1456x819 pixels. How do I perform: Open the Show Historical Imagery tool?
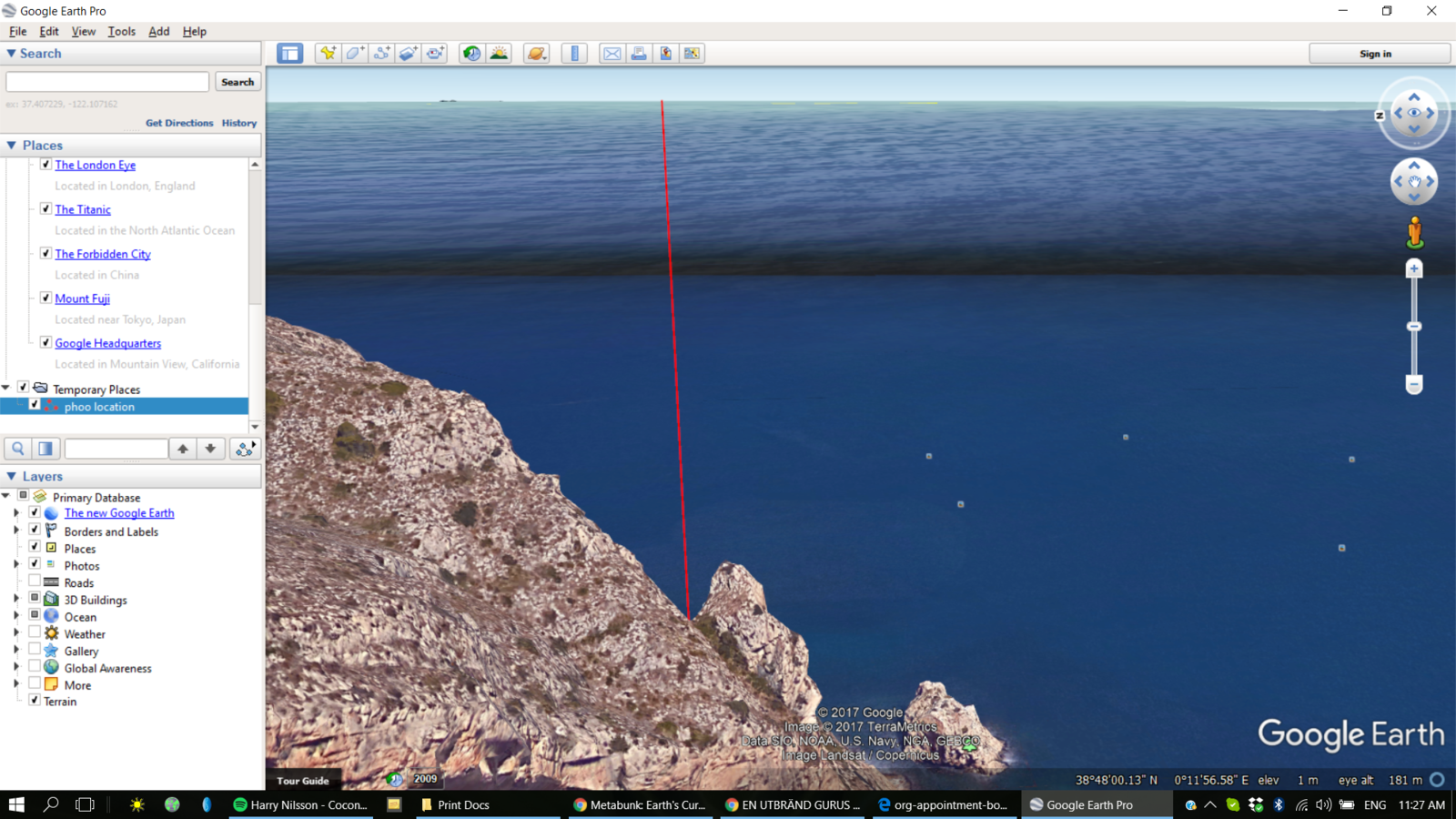471,54
